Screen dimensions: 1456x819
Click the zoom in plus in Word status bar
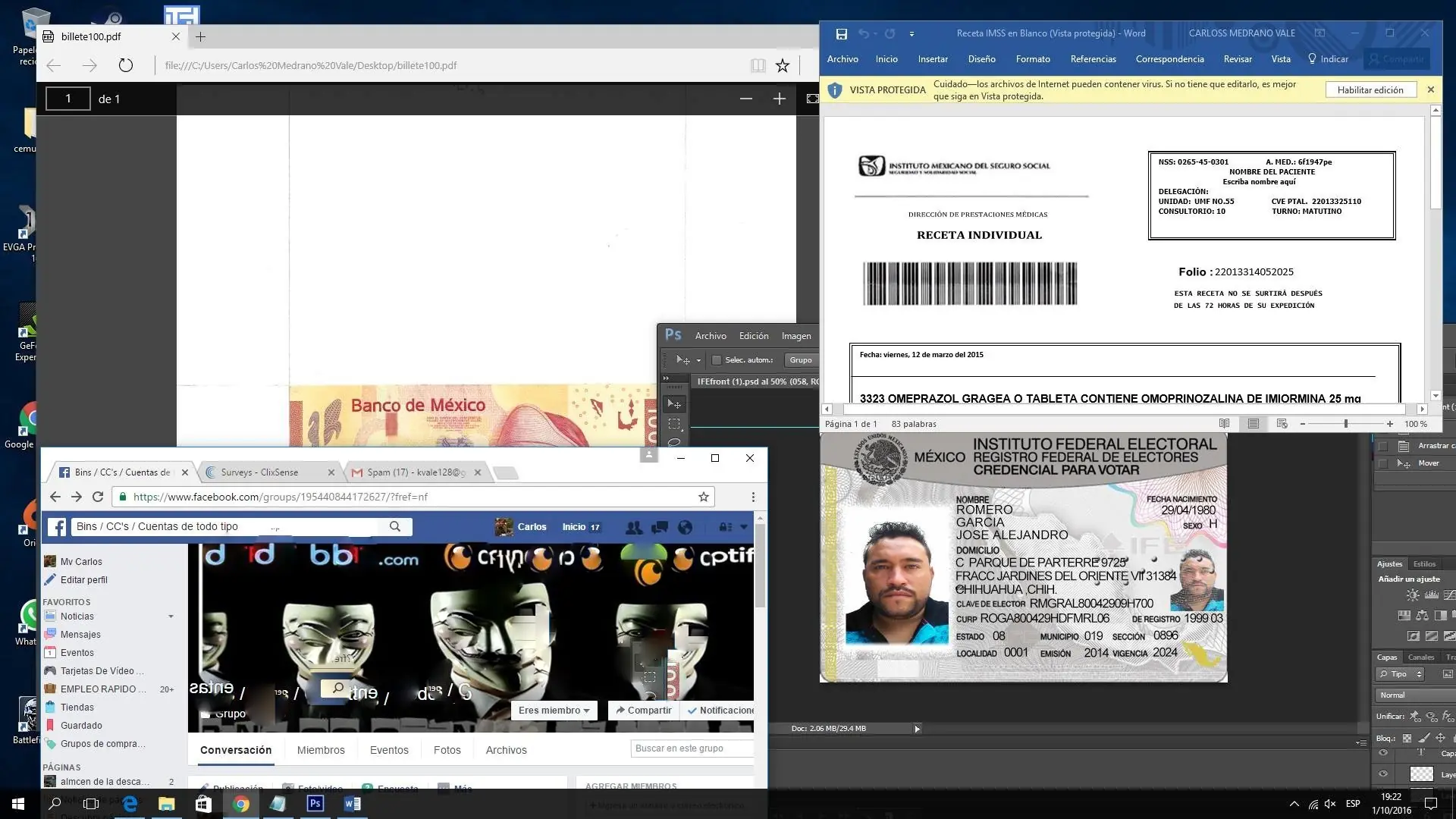[x=1389, y=424]
